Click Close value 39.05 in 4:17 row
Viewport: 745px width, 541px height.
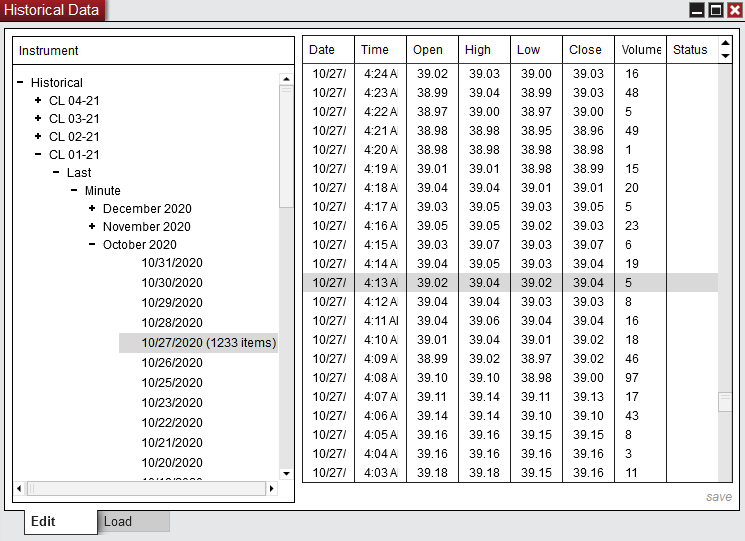pyautogui.click(x=588, y=207)
